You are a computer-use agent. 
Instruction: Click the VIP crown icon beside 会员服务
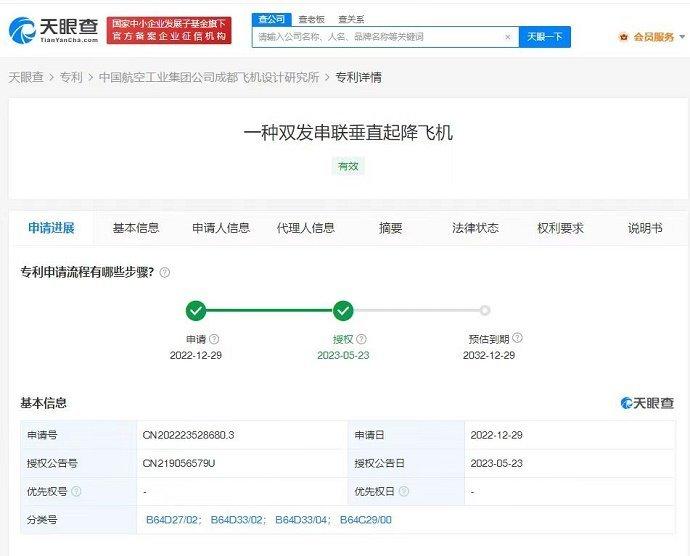(x=624, y=37)
